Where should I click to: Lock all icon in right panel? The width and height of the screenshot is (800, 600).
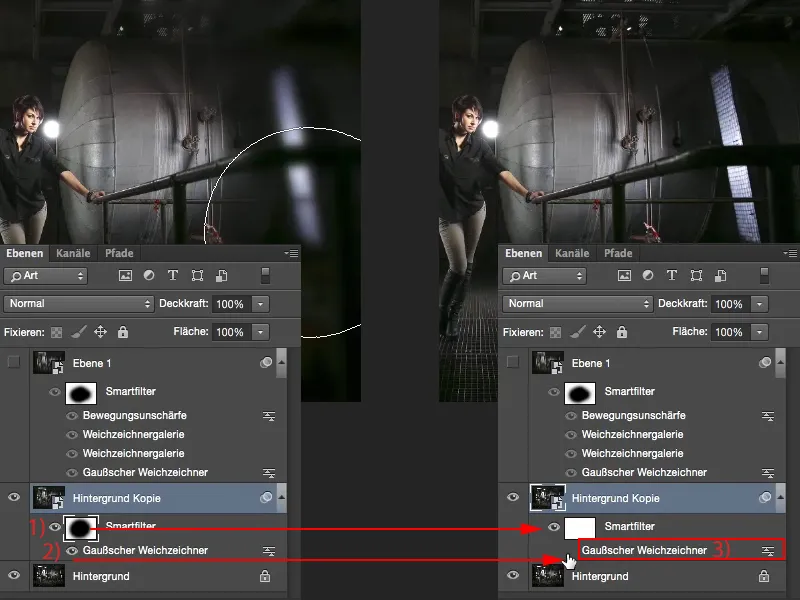click(x=621, y=332)
